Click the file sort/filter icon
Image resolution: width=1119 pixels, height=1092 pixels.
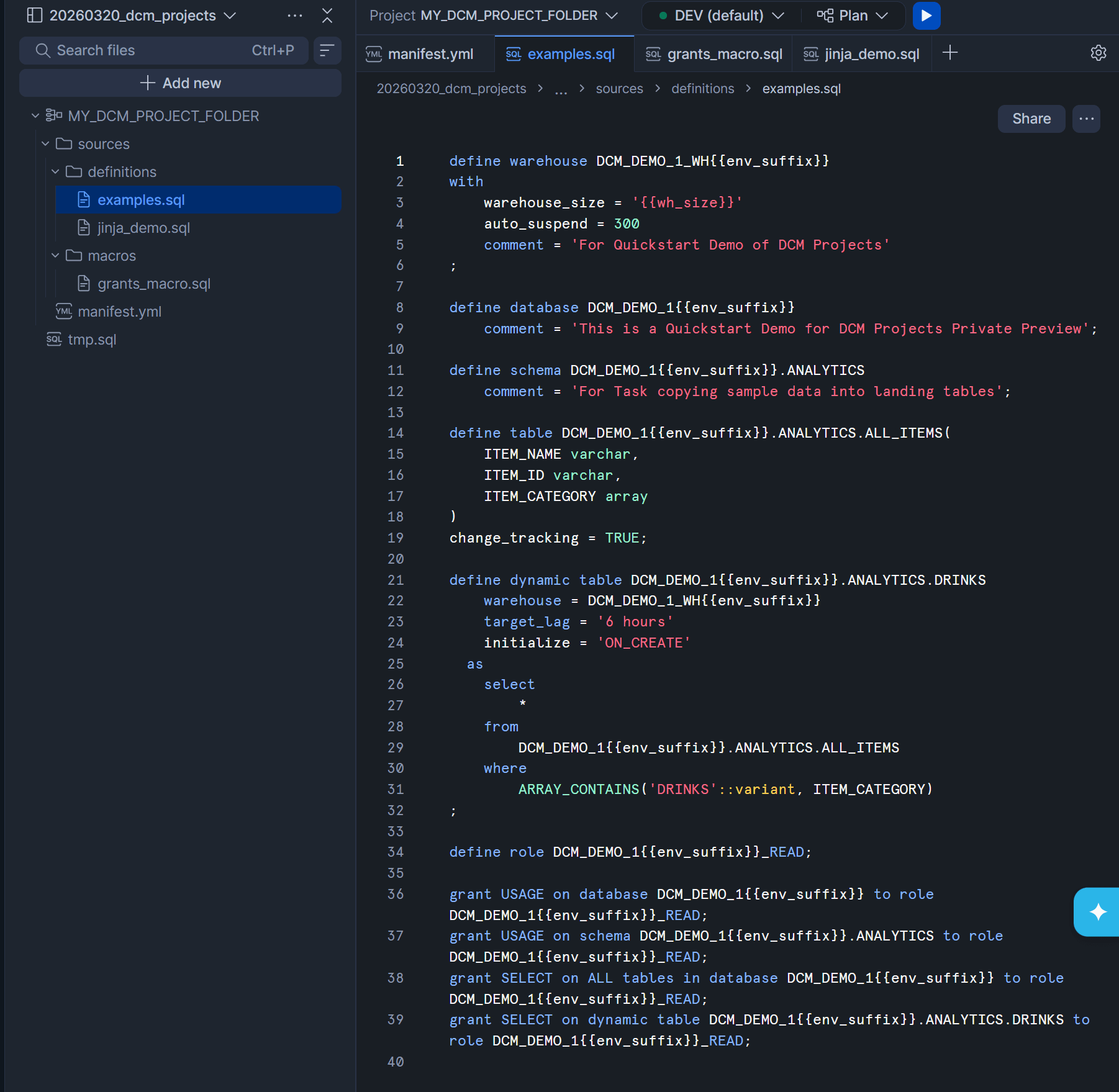327,51
